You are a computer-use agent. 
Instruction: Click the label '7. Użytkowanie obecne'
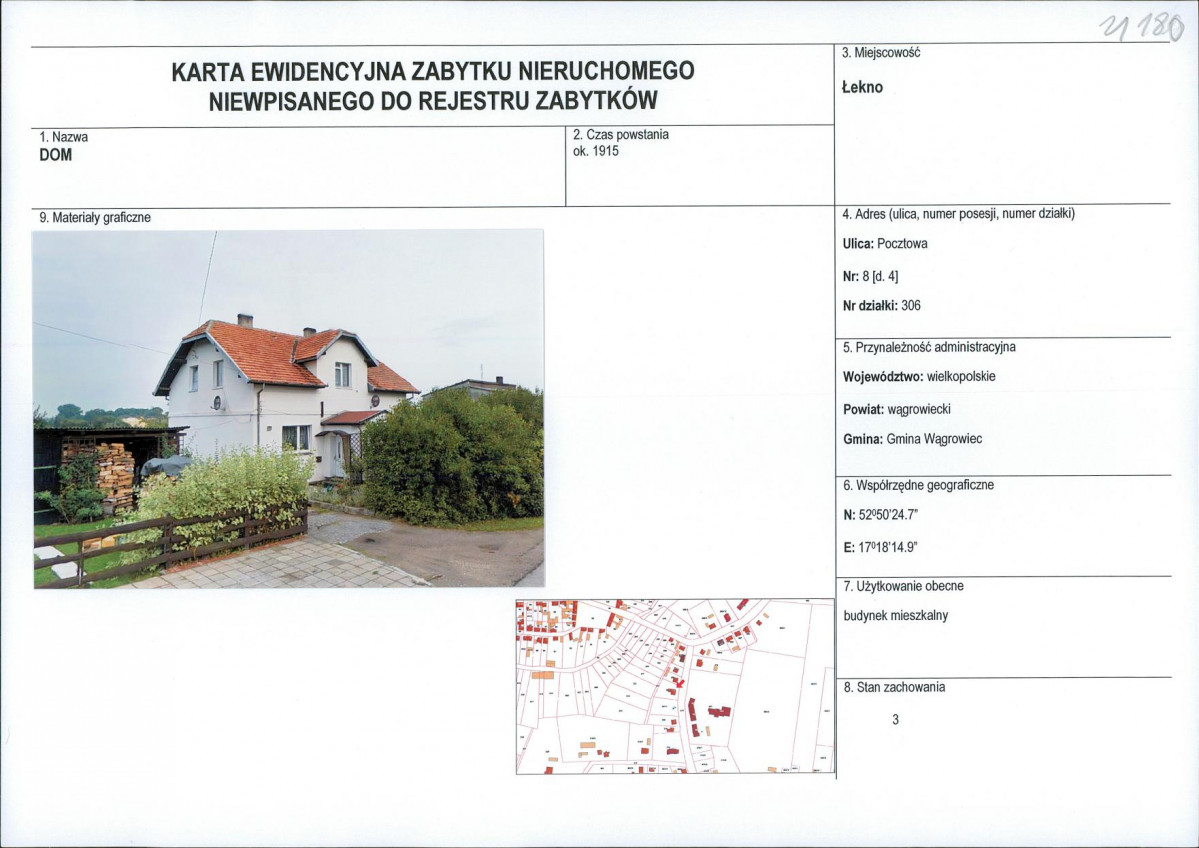[x=903, y=586]
